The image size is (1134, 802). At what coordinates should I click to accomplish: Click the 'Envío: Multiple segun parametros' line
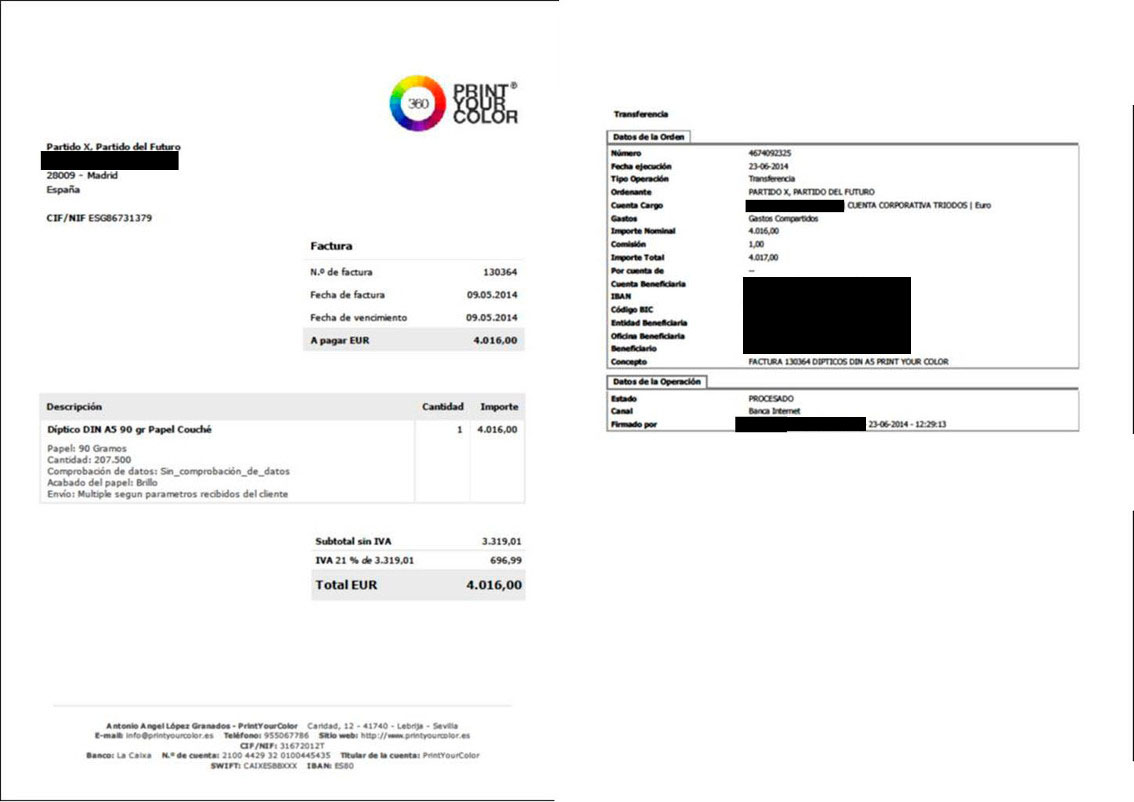click(168, 494)
